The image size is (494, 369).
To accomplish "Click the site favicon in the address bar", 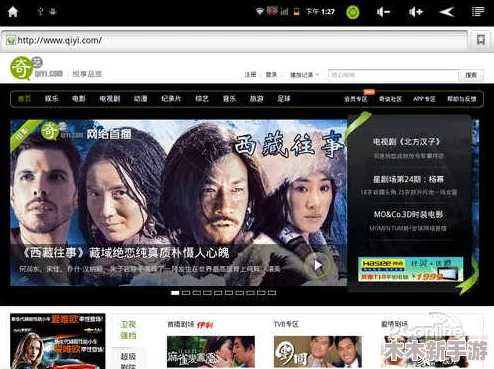I will pos(10,40).
